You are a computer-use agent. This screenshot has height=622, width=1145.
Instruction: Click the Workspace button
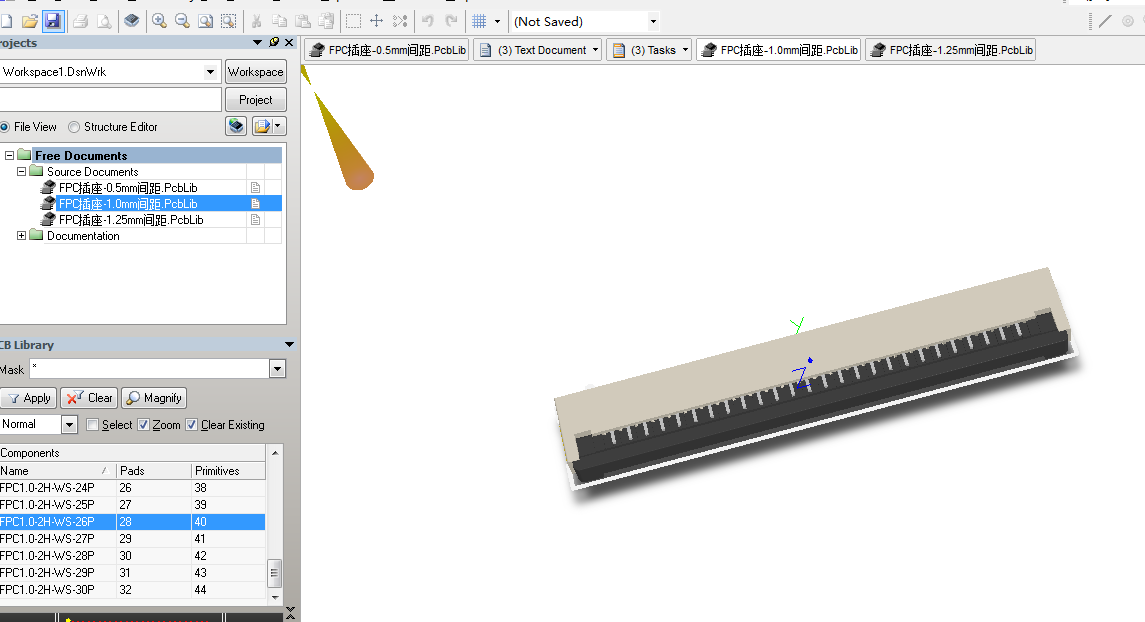[256, 72]
